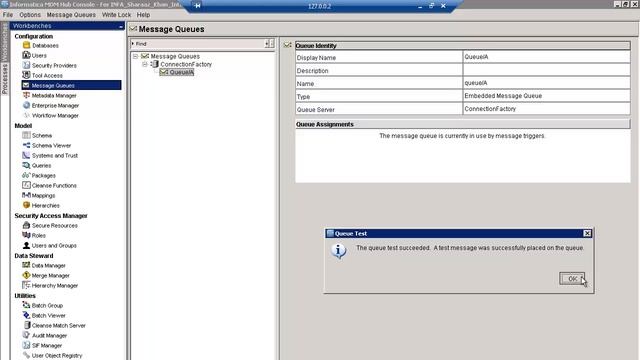Open the Merge Manager icon
640x360 pixels.
(x=27, y=275)
